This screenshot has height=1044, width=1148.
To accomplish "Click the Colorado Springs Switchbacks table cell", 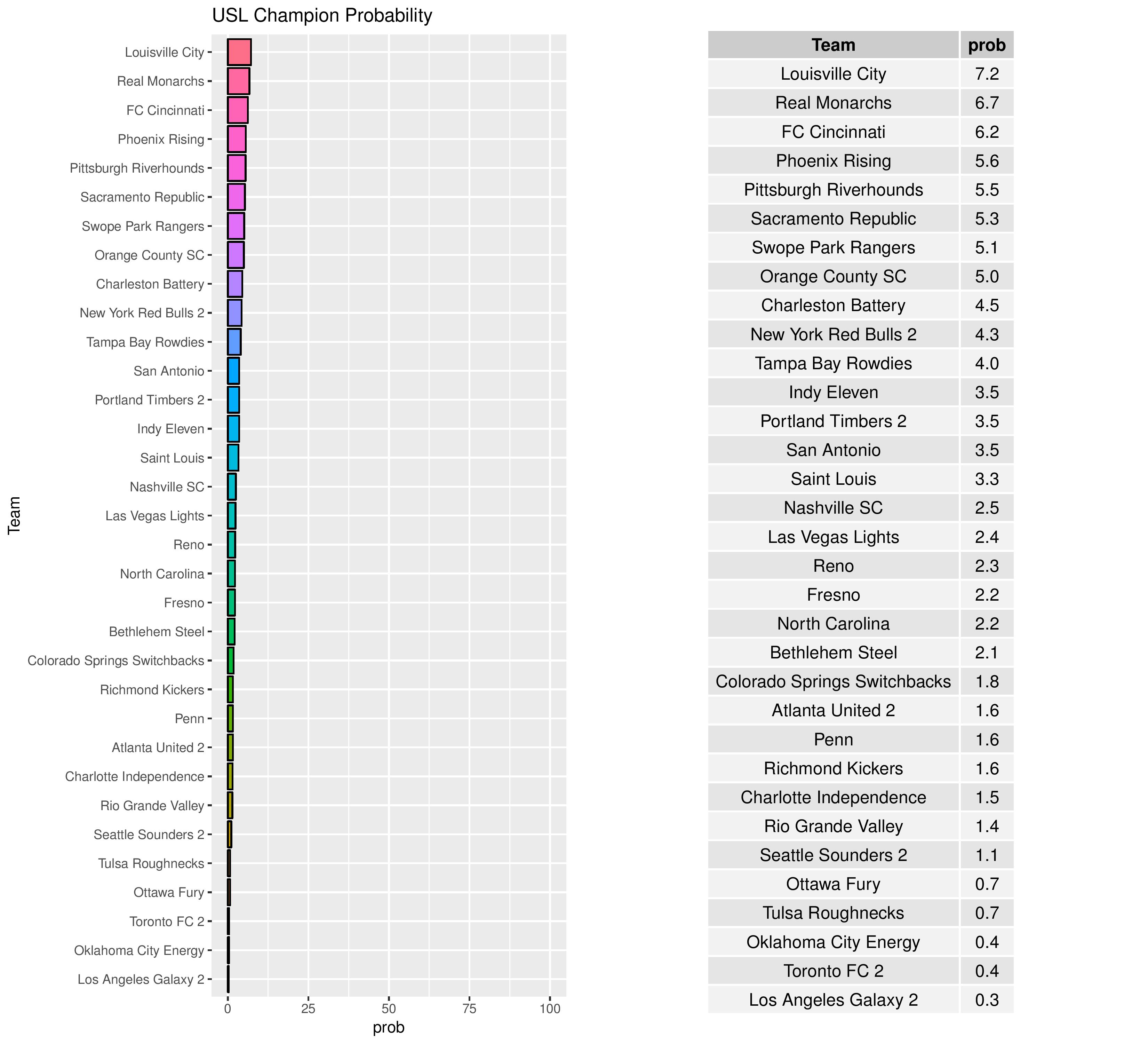I will pos(833,682).
